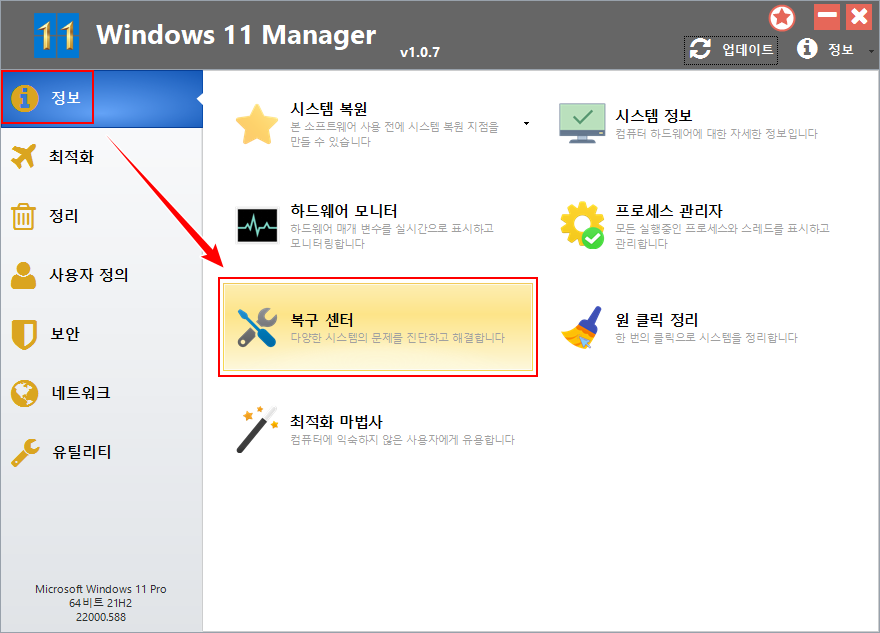
Task: Click the build number 22000.588
Action: 101,617
